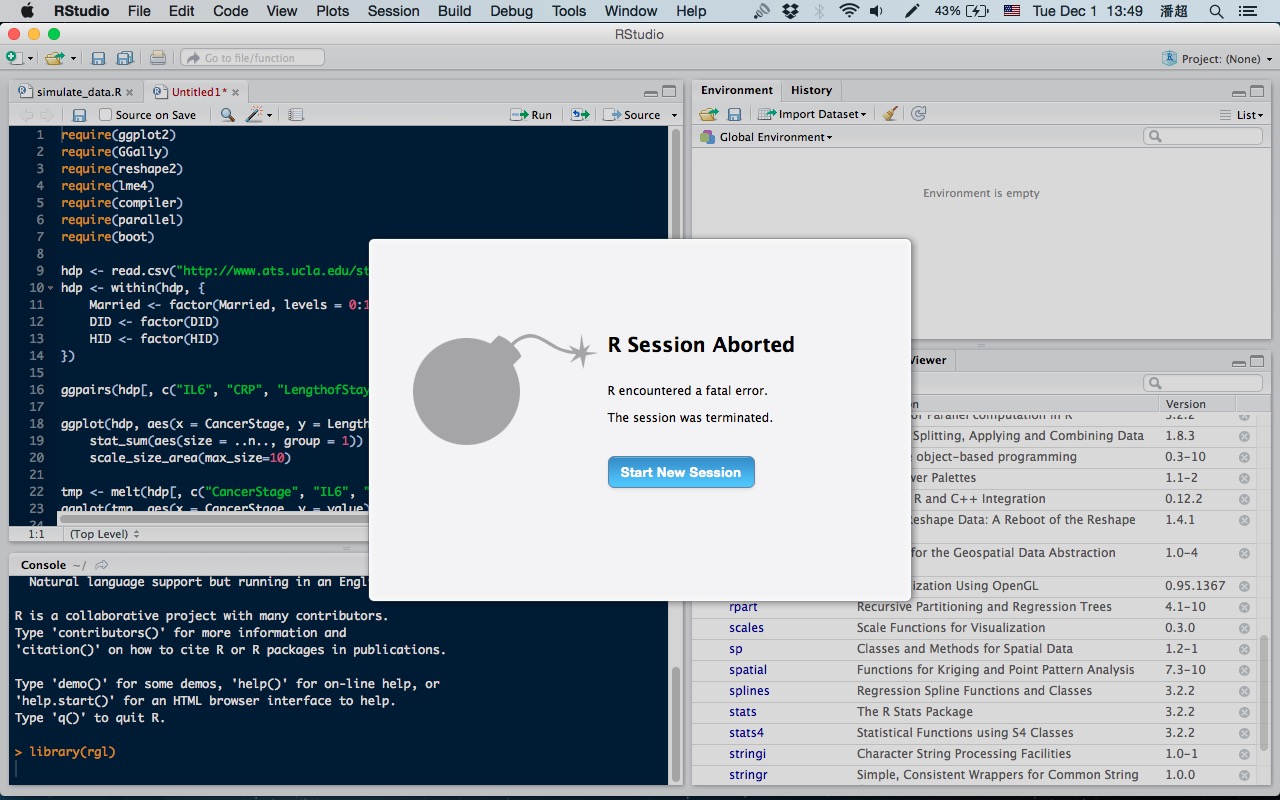Click the Dropbox menu bar icon
1280x800 pixels.
click(791, 11)
